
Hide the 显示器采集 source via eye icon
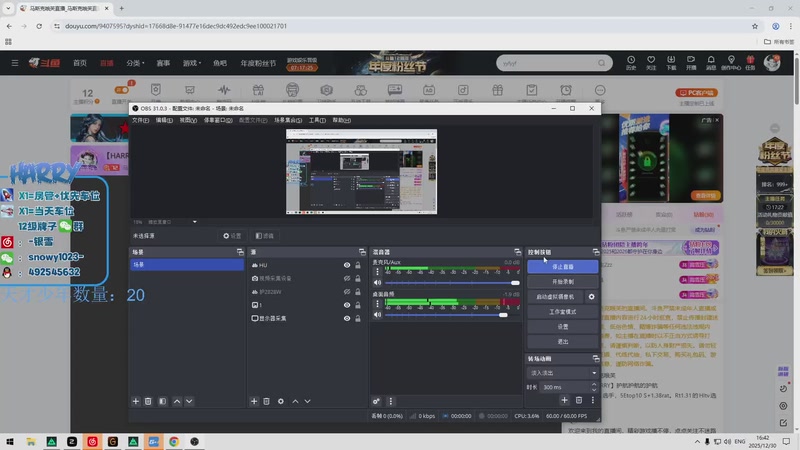coord(347,318)
